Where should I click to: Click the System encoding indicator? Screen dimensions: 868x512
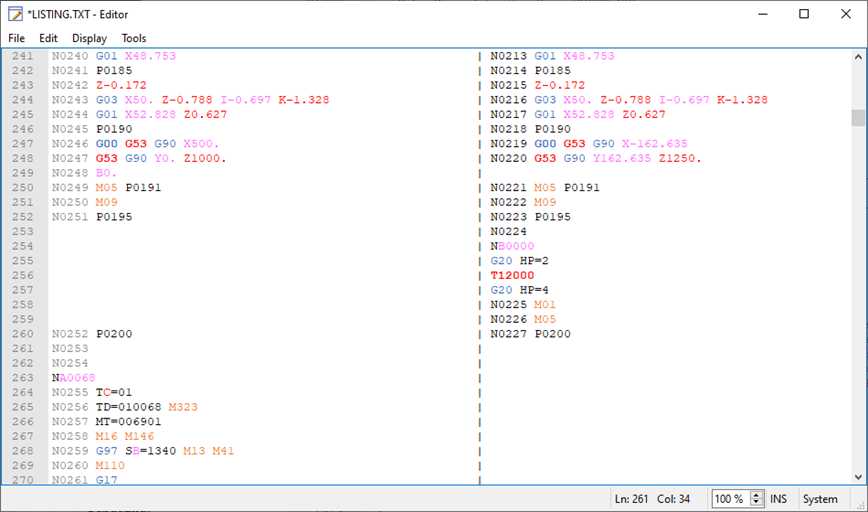coord(820,498)
